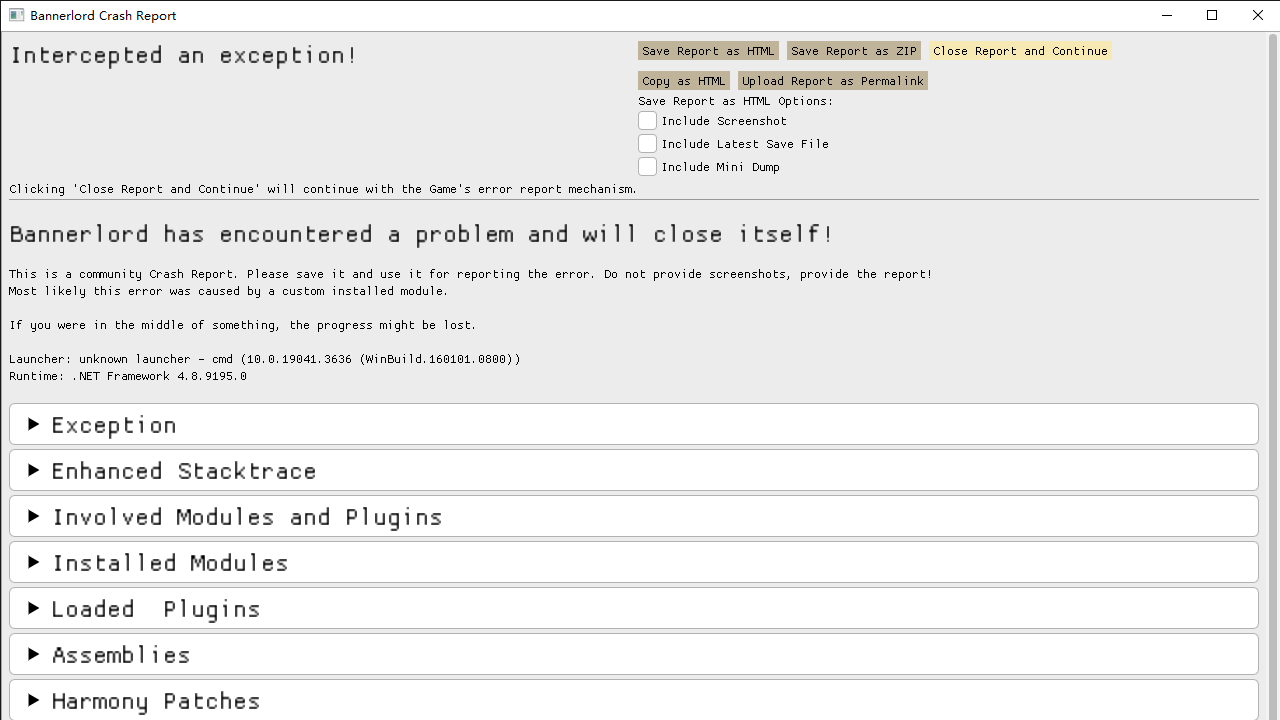Viewport: 1280px width, 720px height.
Task: Click the 'Intercepted an exception!' heading
Action: pos(184,55)
